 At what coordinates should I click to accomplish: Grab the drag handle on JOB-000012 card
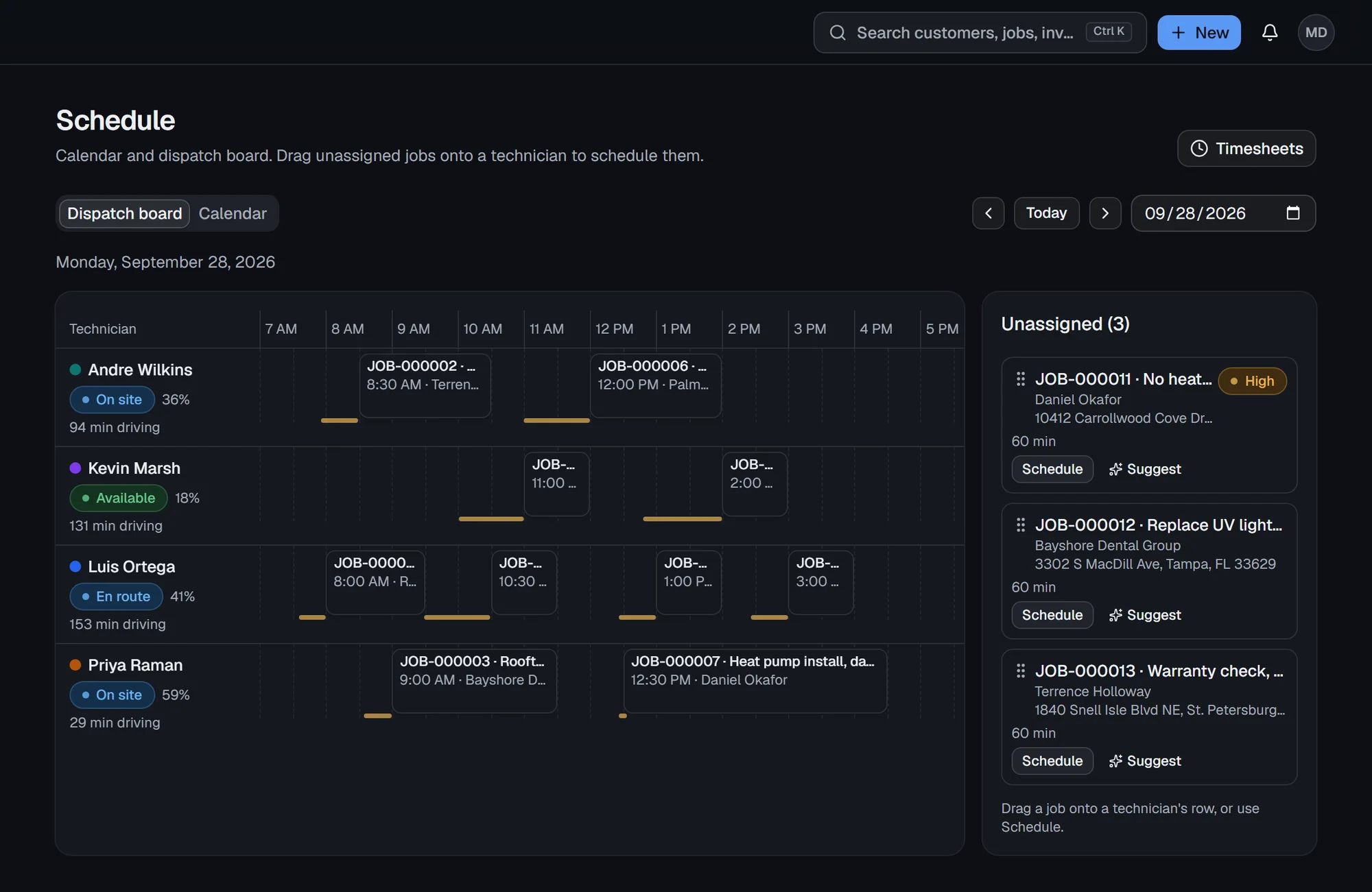pos(1021,525)
